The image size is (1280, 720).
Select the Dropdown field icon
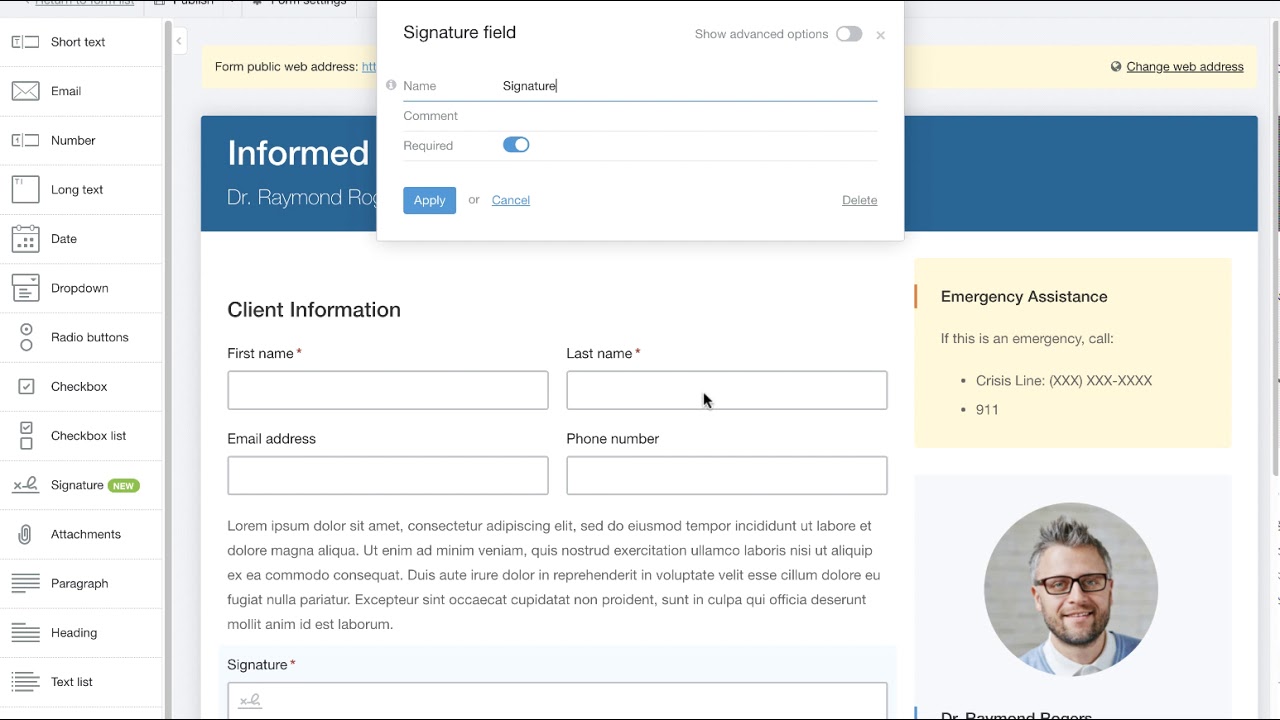(x=26, y=288)
